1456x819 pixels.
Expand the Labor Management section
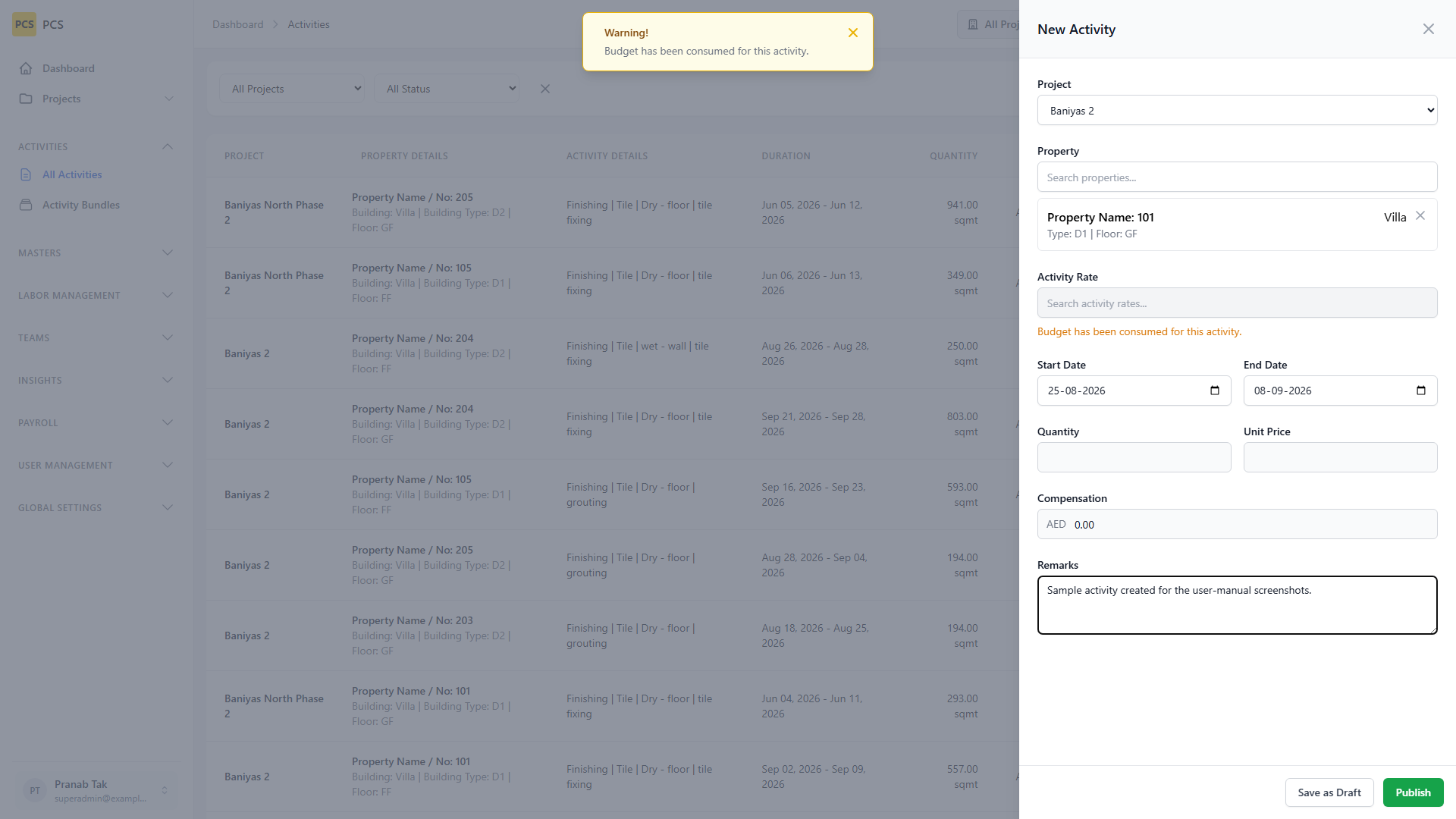168,295
